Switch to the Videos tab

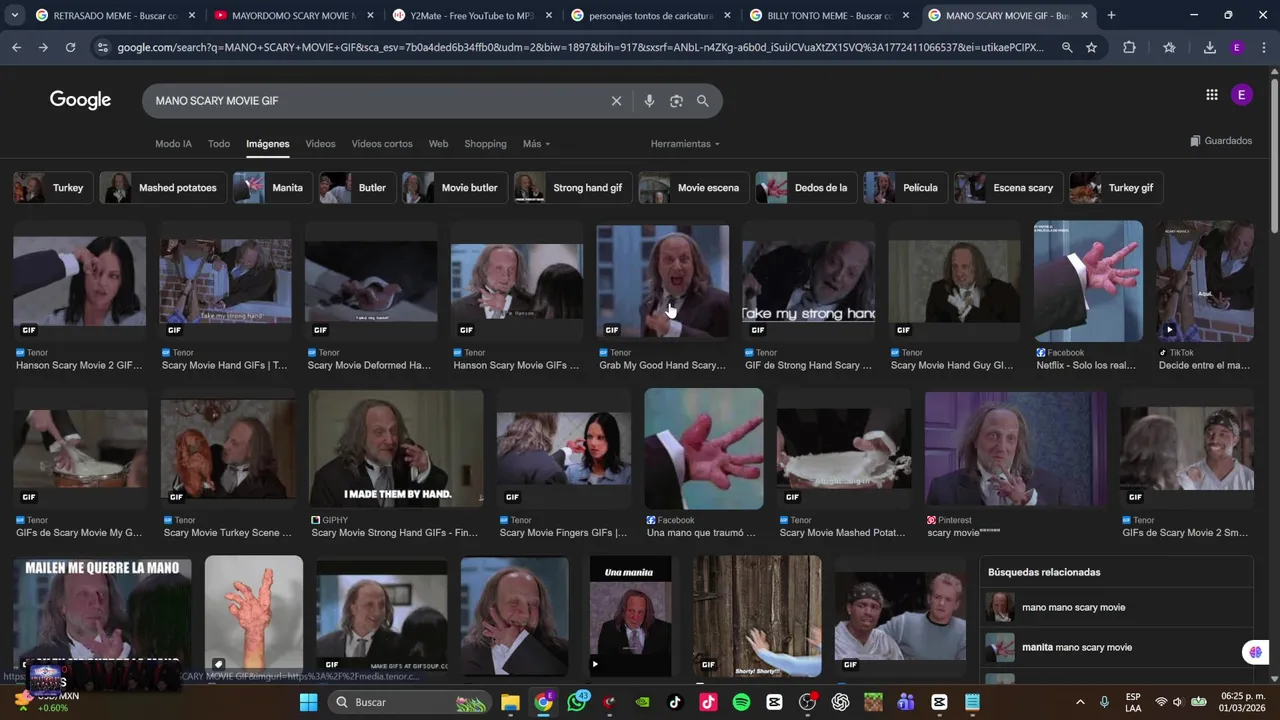point(320,144)
